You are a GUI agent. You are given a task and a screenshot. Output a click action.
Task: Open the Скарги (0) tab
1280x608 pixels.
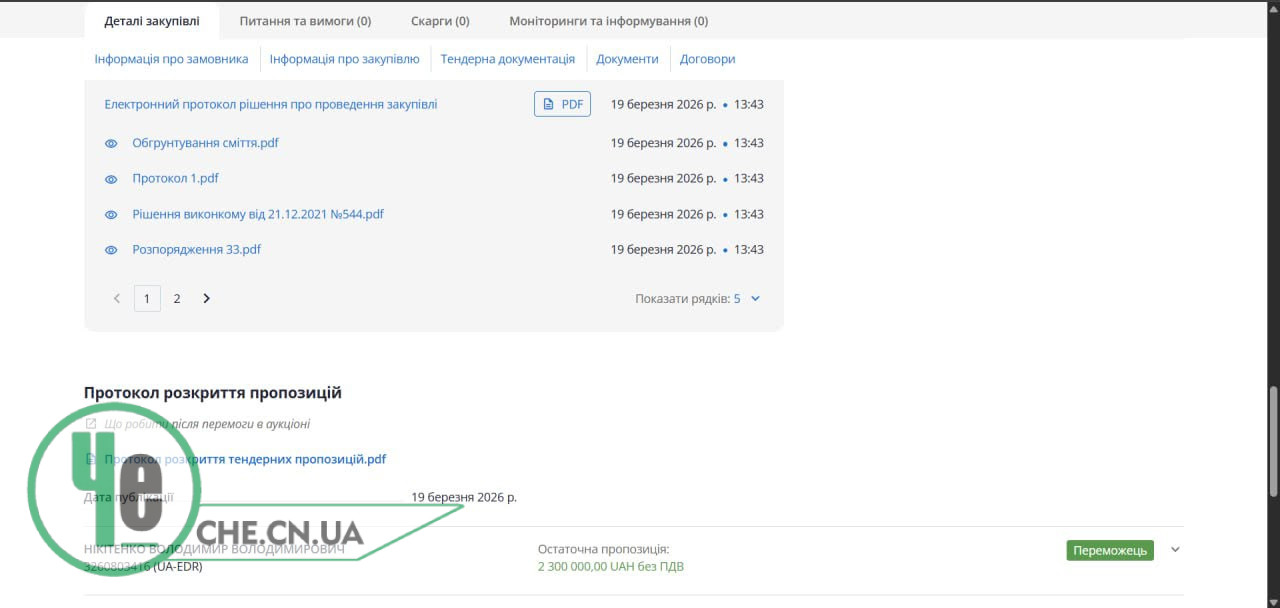tap(440, 21)
